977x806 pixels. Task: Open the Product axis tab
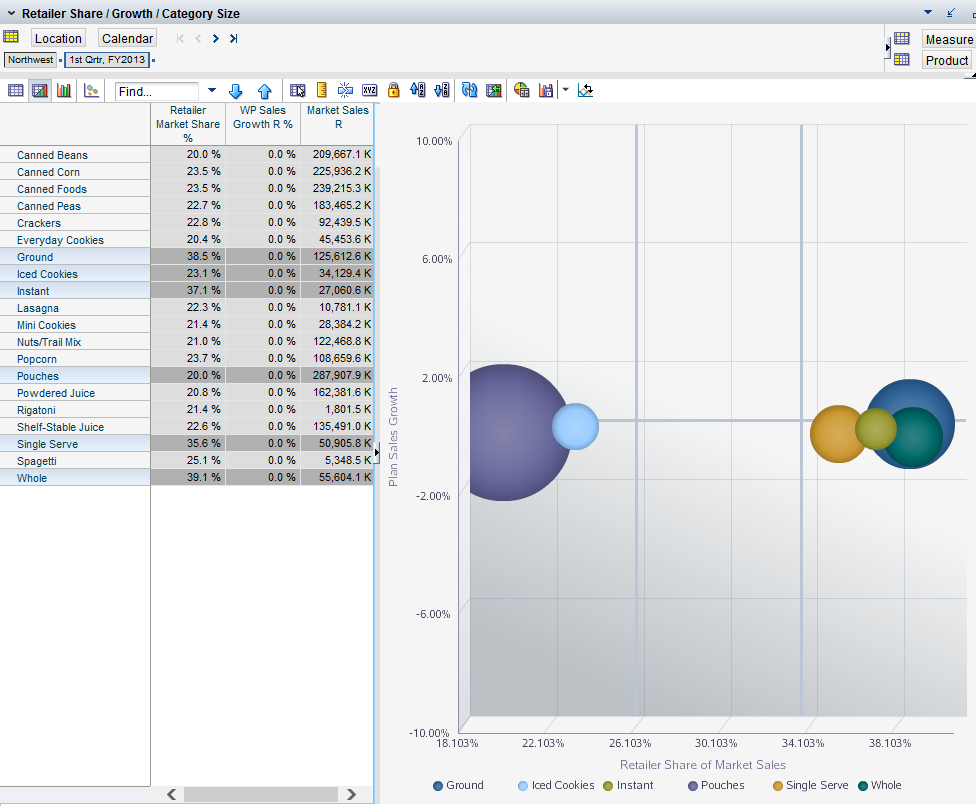[946, 60]
